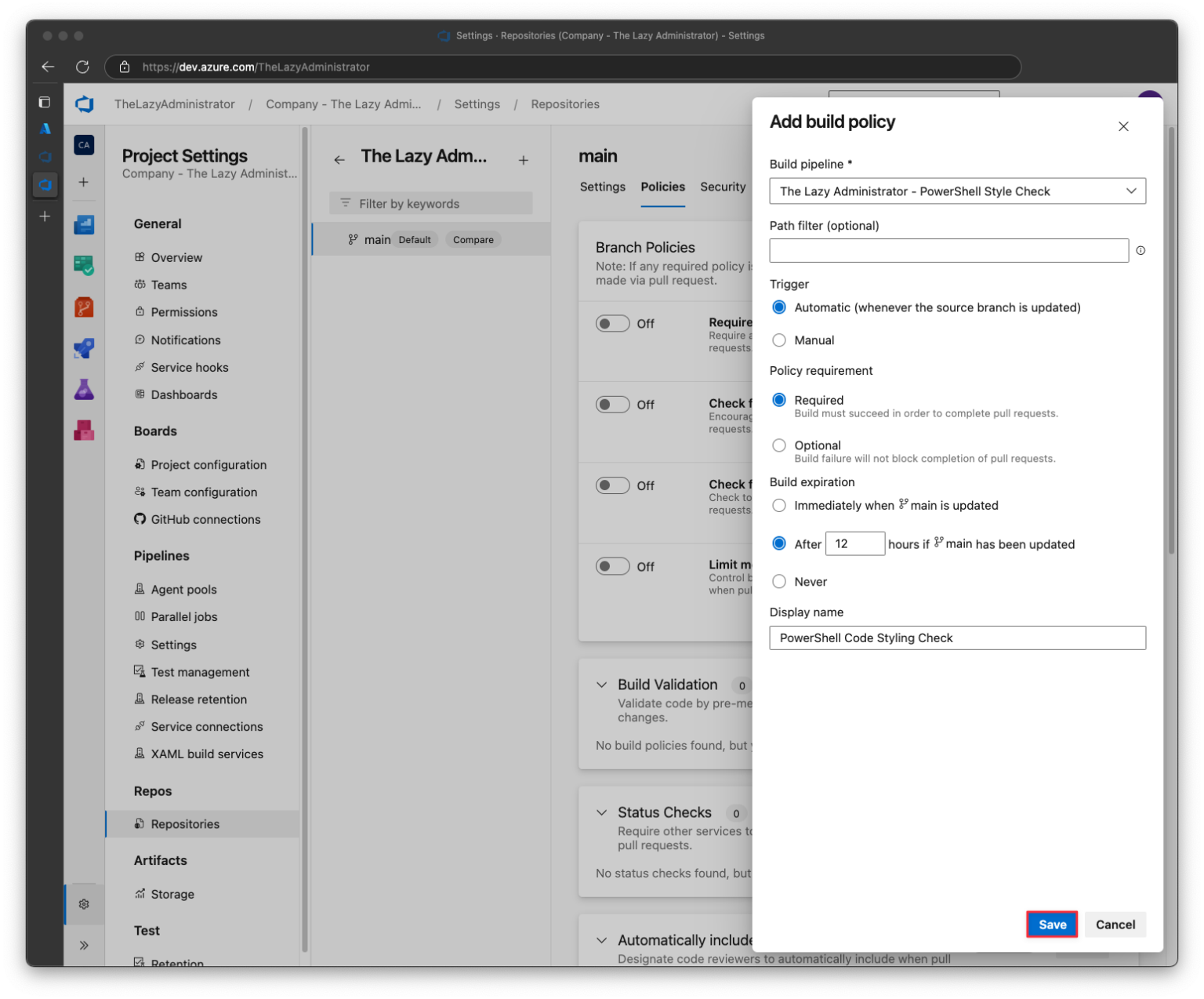Open project settings gear icon

84,904
